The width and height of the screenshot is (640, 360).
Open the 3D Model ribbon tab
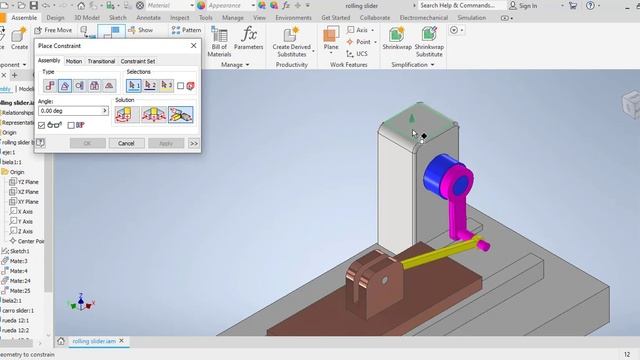pyautogui.click(x=87, y=18)
